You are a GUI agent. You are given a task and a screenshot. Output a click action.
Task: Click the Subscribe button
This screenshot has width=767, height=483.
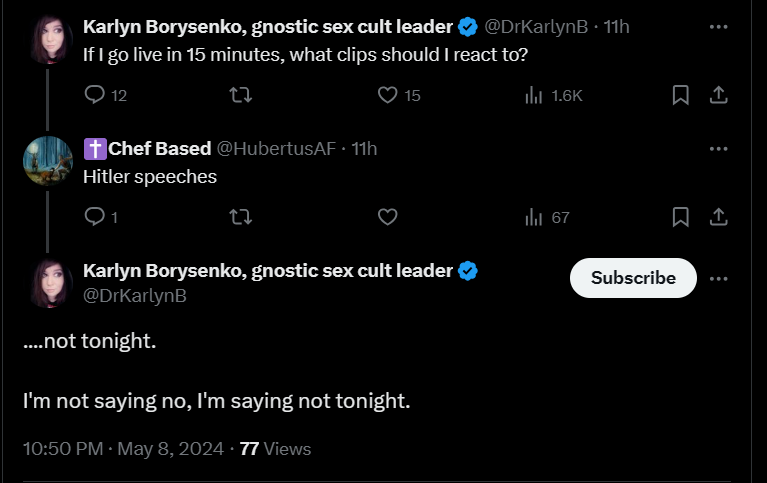[633, 278]
